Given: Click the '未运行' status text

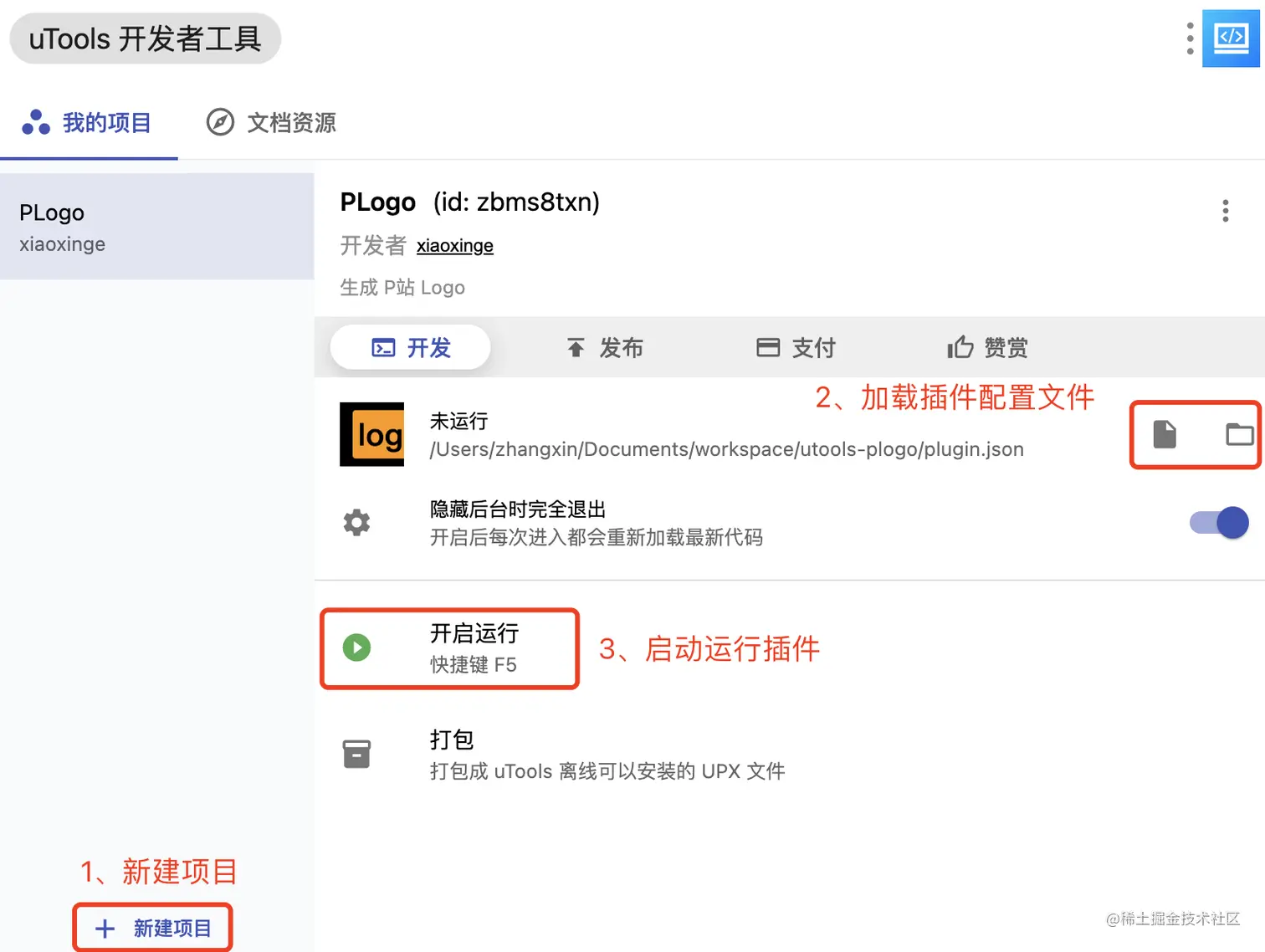Looking at the screenshot, I should tap(458, 421).
